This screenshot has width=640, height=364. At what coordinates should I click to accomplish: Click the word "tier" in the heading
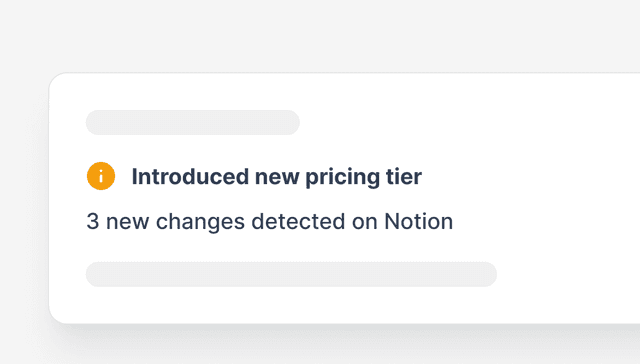pyautogui.click(x=404, y=176)
